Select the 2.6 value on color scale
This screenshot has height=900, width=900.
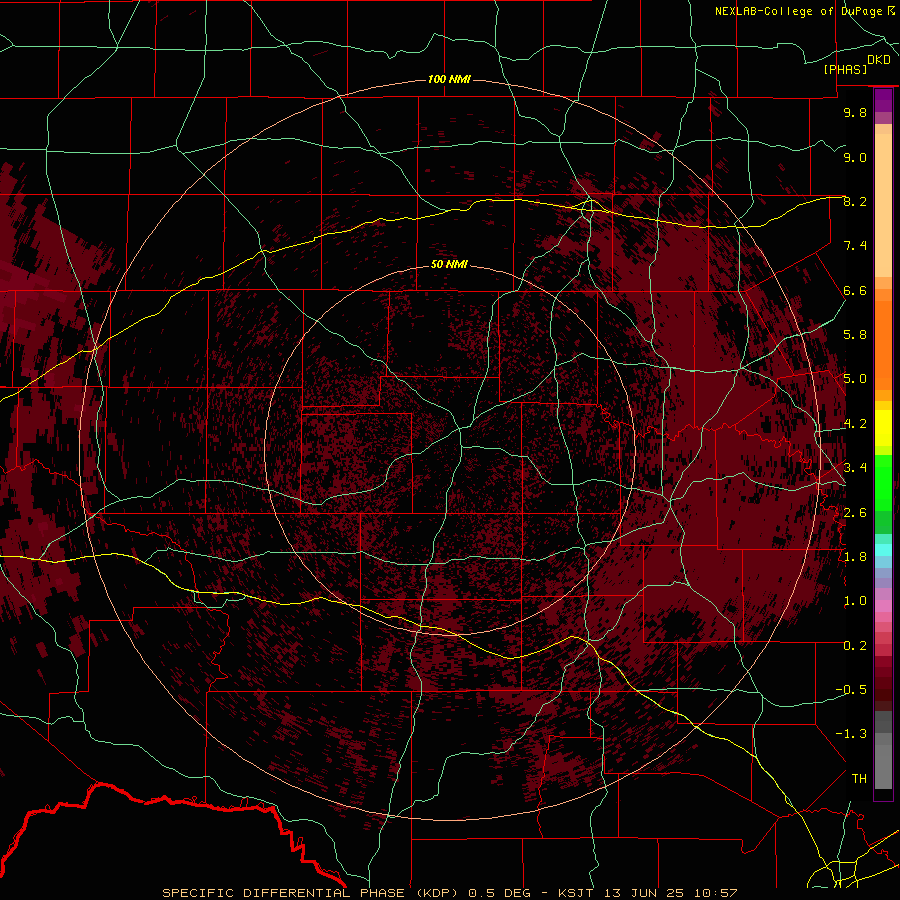tap(855, 513)
